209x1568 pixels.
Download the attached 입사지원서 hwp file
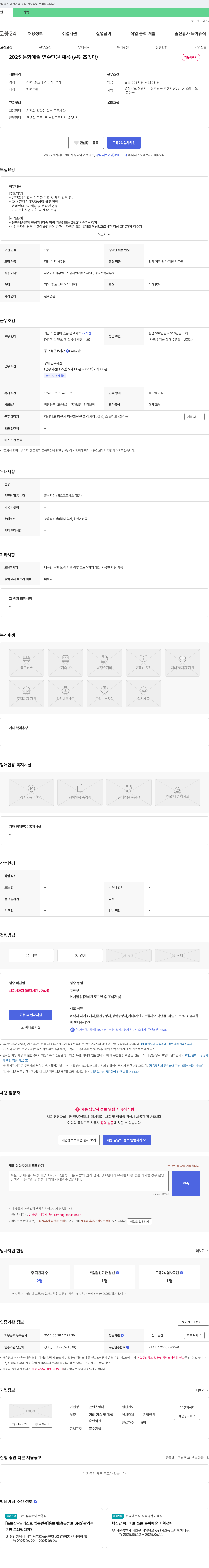[118, 1030]
